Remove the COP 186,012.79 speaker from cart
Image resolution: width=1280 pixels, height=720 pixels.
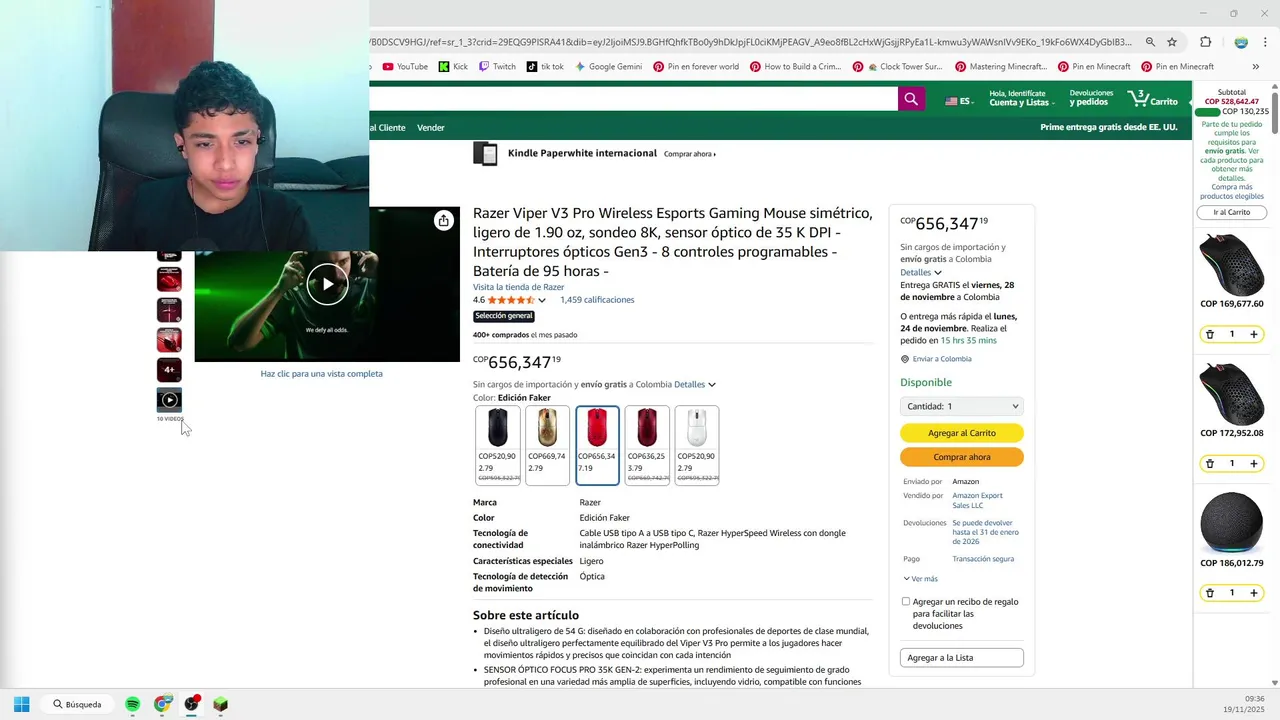(1209, 593)
